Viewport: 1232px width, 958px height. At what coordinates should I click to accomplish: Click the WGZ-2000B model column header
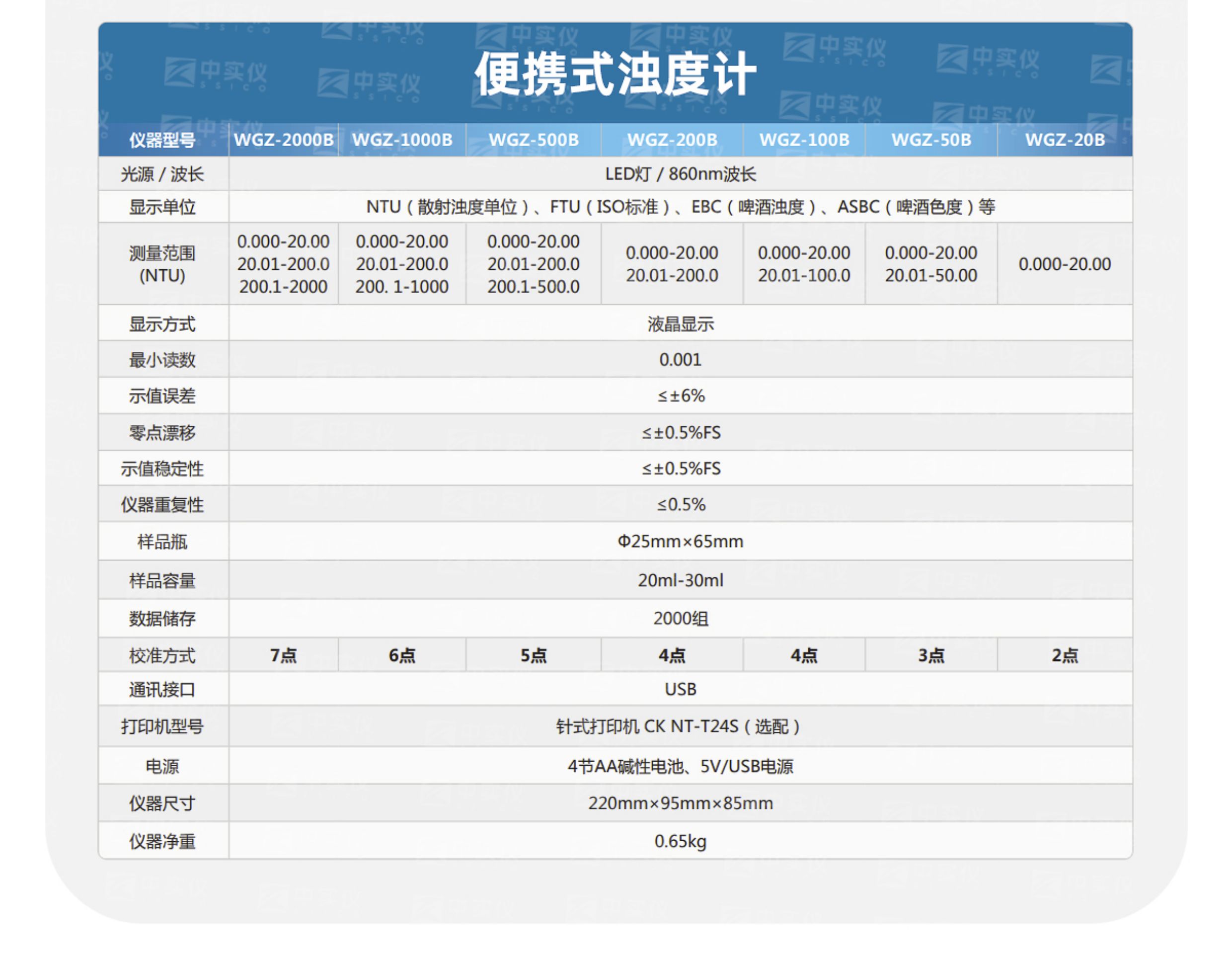coord(283,140)
